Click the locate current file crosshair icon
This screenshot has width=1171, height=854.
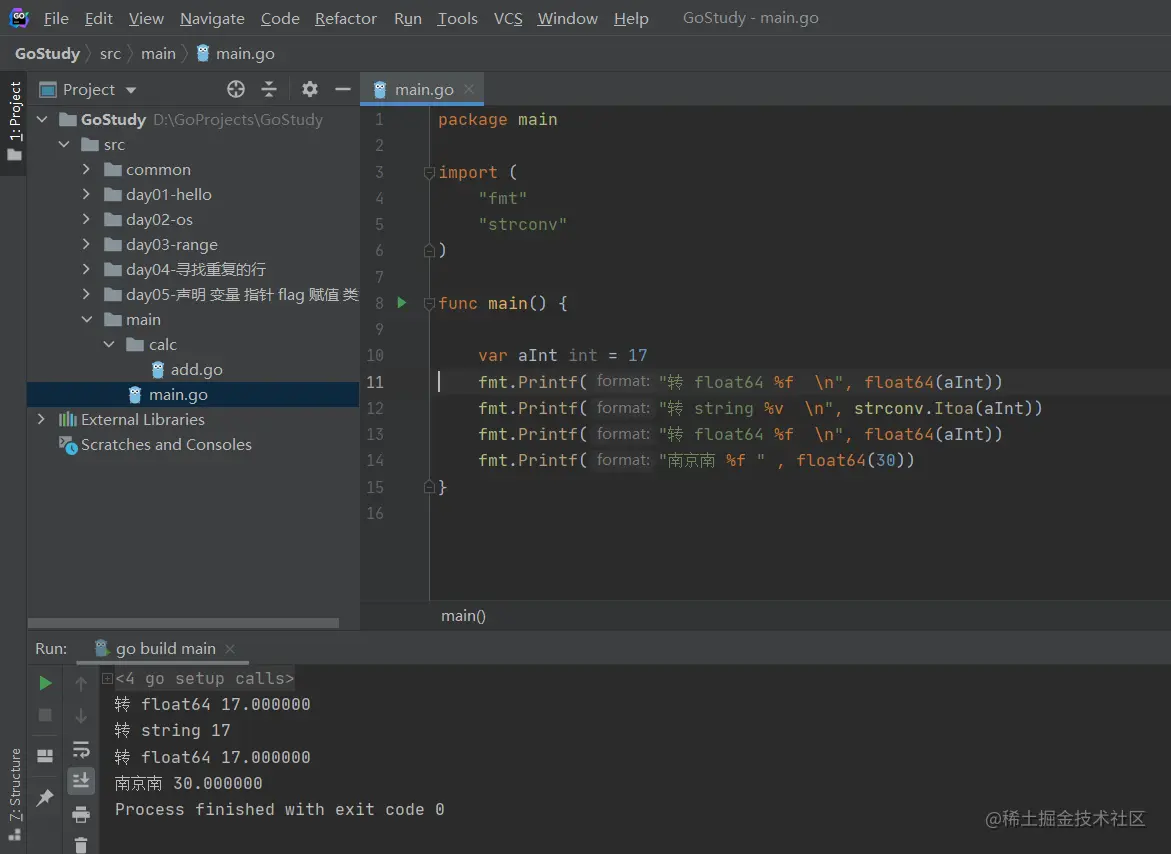[236, 90]
